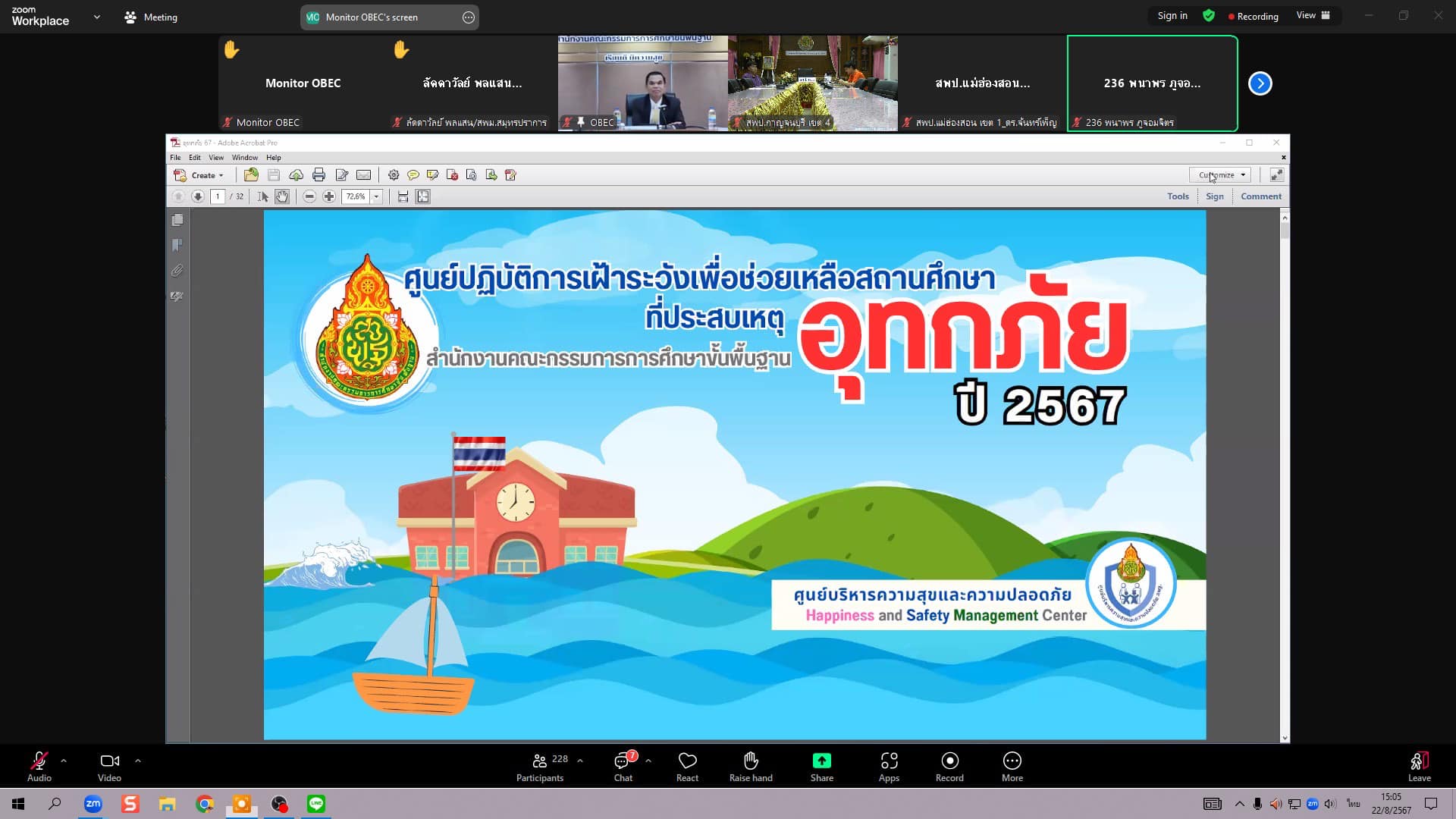Screen dimensions: 1456x819
Task: Expand the audio options caret
Action: [64, 760]
